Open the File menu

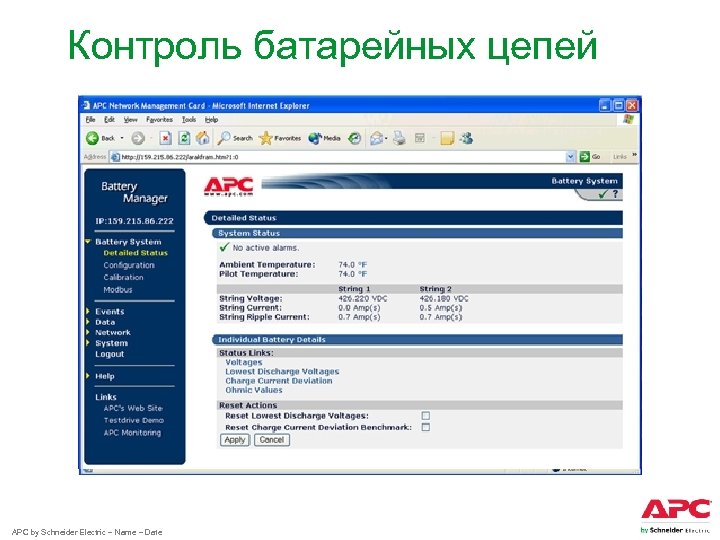[90, 119]
